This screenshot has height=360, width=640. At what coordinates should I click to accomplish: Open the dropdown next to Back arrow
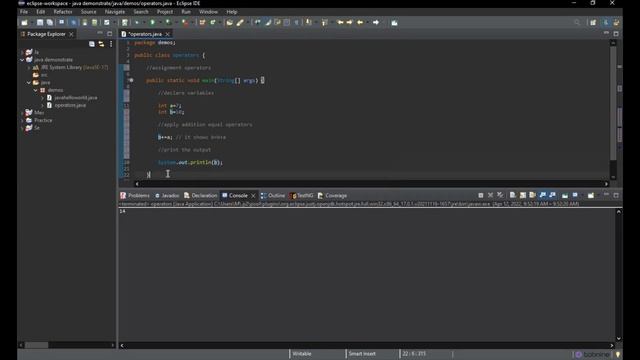[367, 23]
